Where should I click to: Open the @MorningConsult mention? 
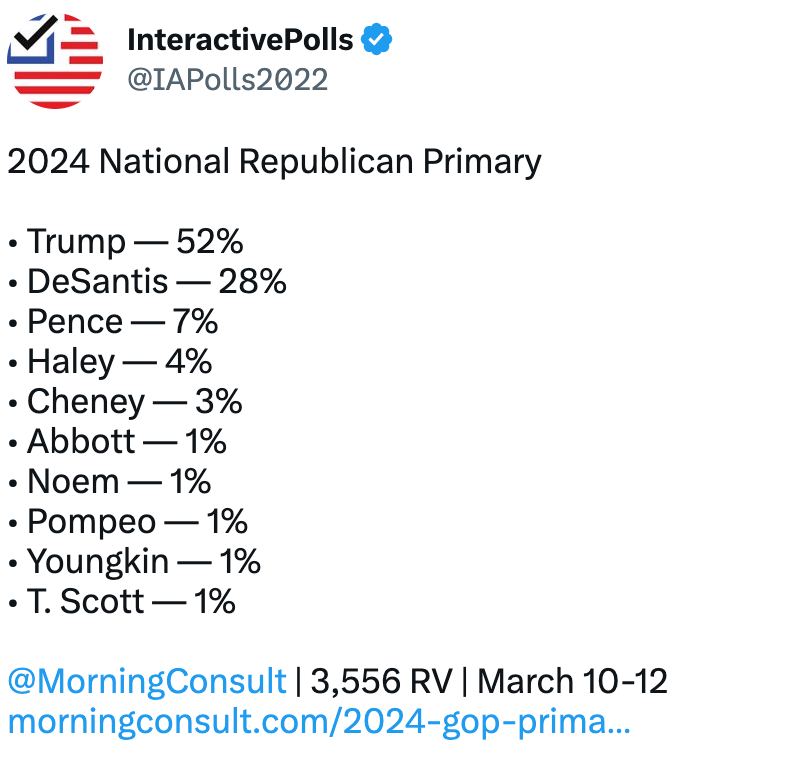tap(147, 681)
